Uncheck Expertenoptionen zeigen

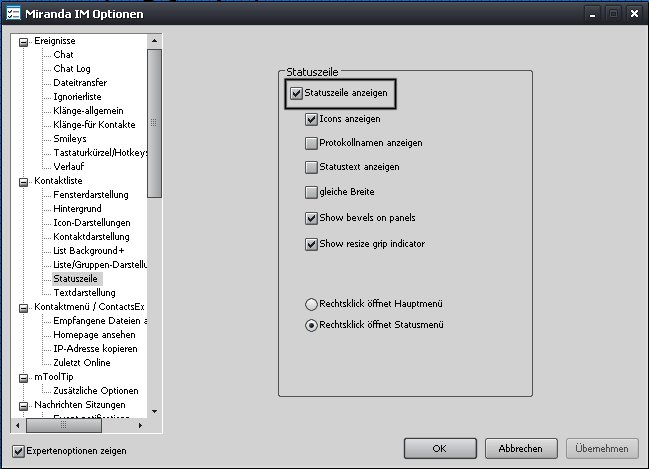18,451
